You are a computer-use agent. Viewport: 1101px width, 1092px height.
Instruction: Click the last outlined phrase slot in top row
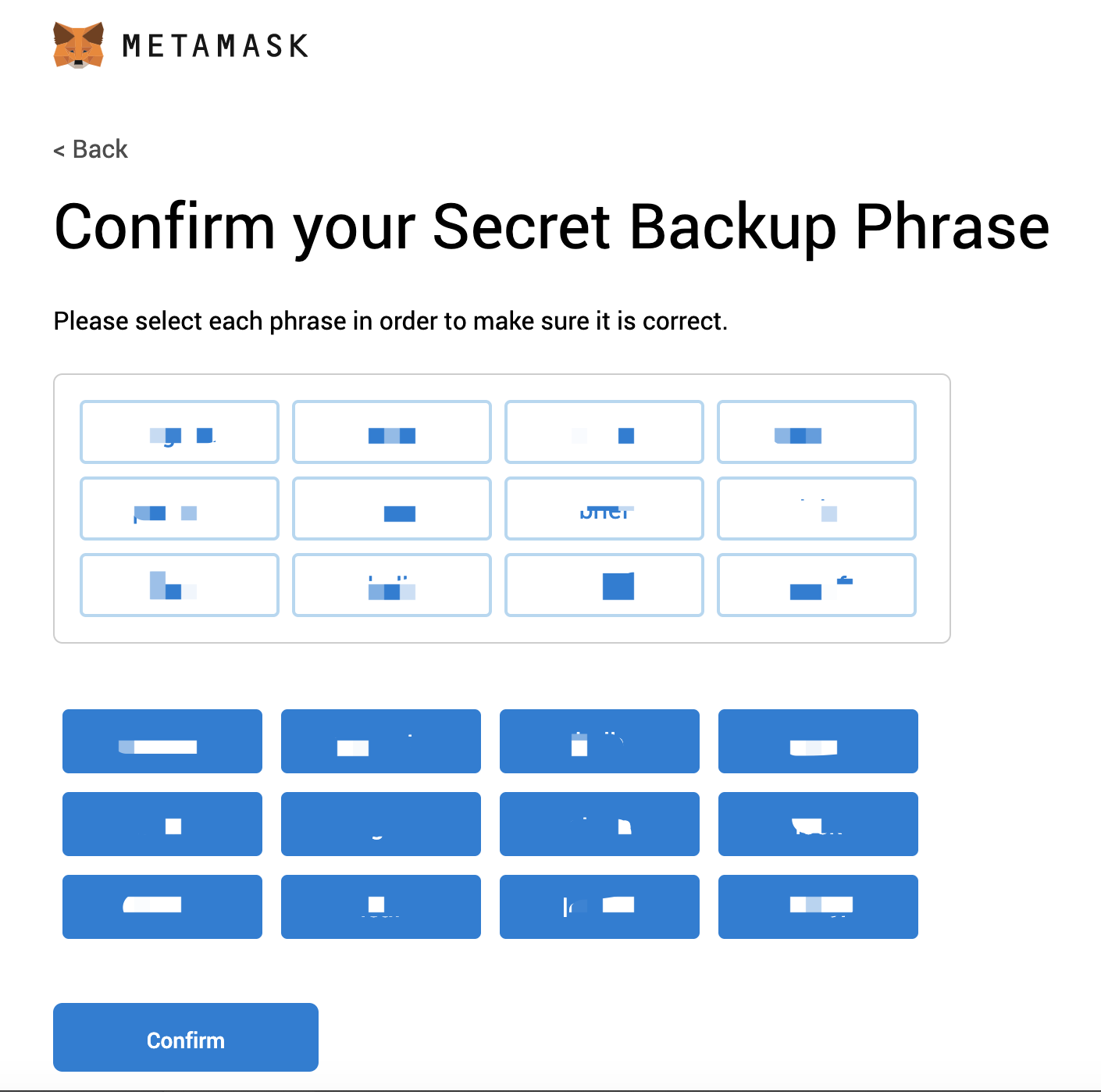[817, 432]
